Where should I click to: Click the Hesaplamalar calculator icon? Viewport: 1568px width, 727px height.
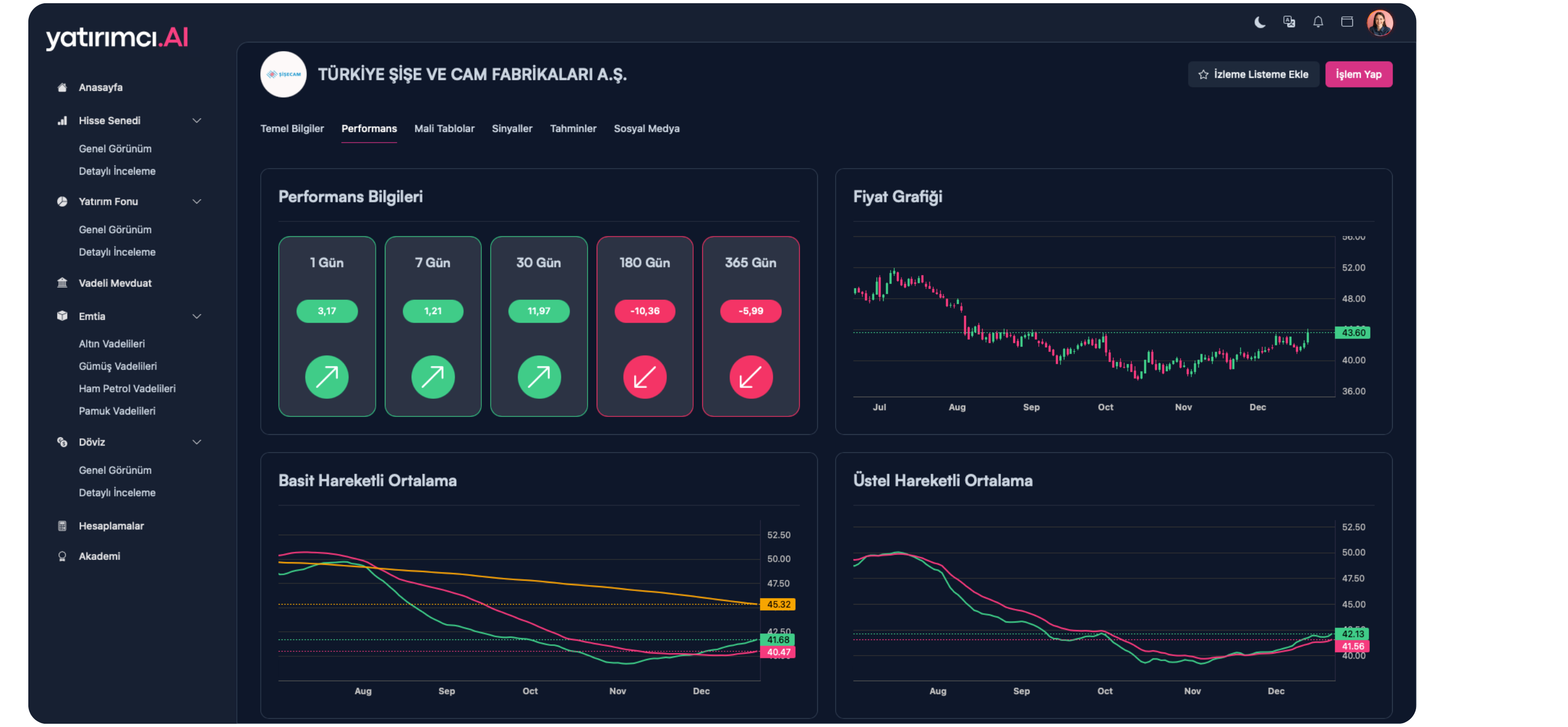pyautogui.click(x=62, y=526)
